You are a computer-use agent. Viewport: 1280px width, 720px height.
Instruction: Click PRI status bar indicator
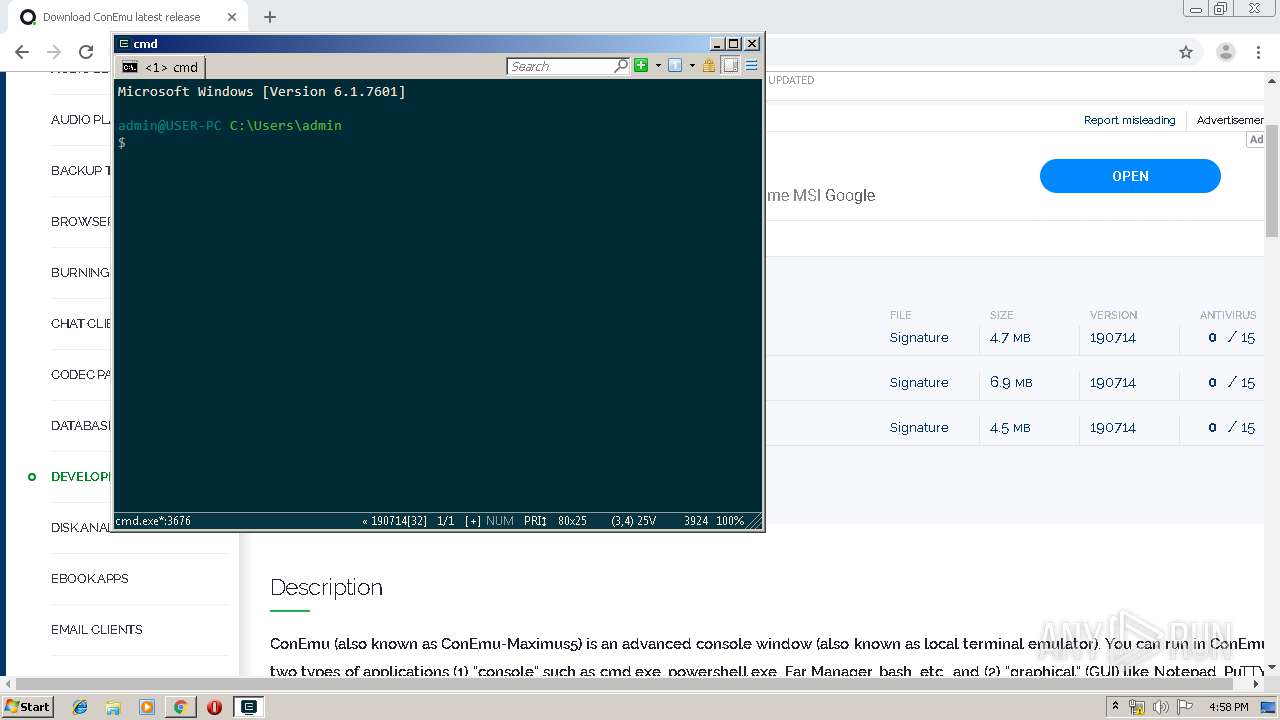pos(535,521)
